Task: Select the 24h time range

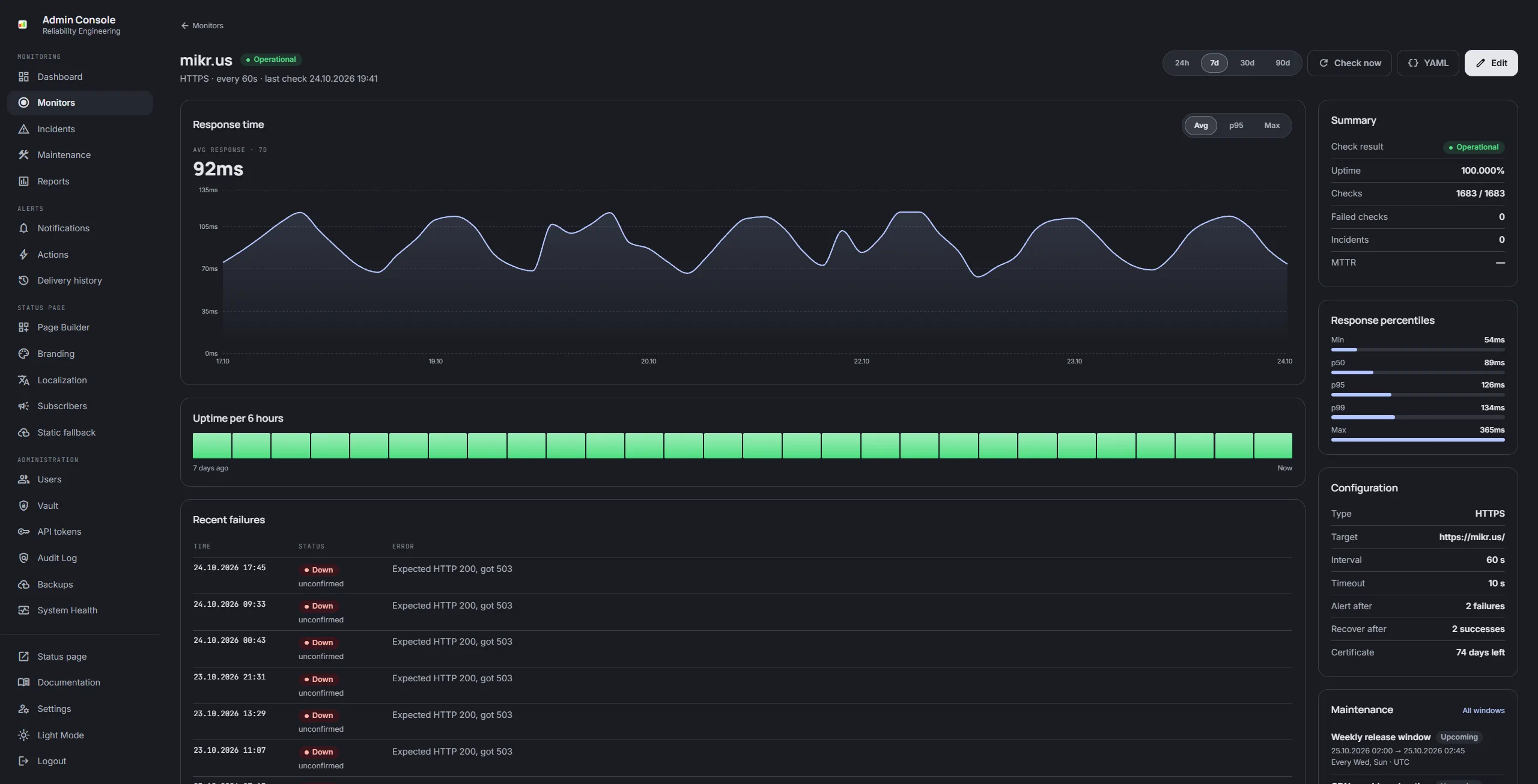Action: point(1182,63)
